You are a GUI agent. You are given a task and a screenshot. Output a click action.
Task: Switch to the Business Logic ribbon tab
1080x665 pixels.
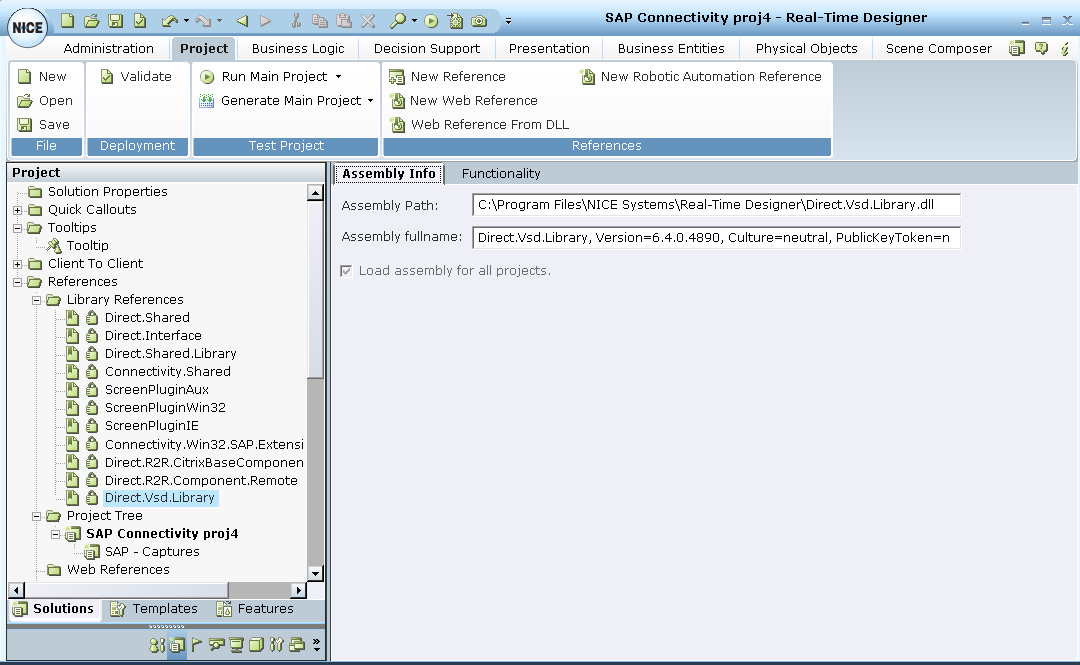(x=298, y=48)
